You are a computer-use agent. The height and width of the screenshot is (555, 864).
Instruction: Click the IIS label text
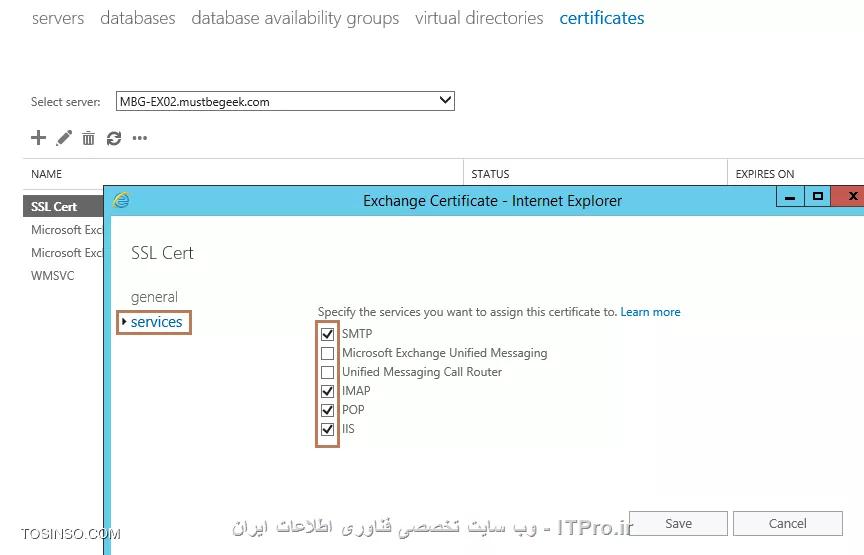[348, 429]
